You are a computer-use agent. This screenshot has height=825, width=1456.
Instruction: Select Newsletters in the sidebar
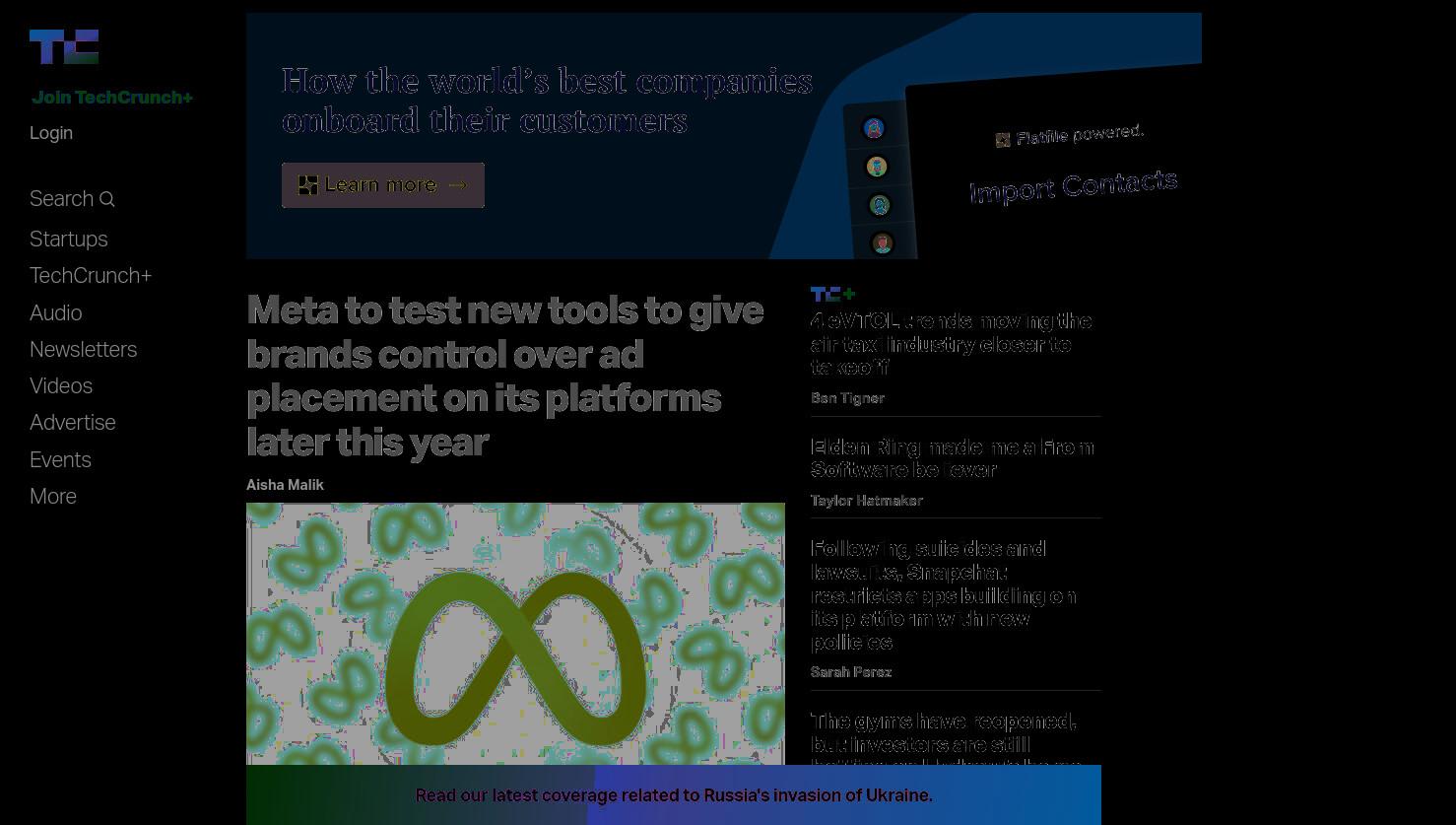pos(84,350)
